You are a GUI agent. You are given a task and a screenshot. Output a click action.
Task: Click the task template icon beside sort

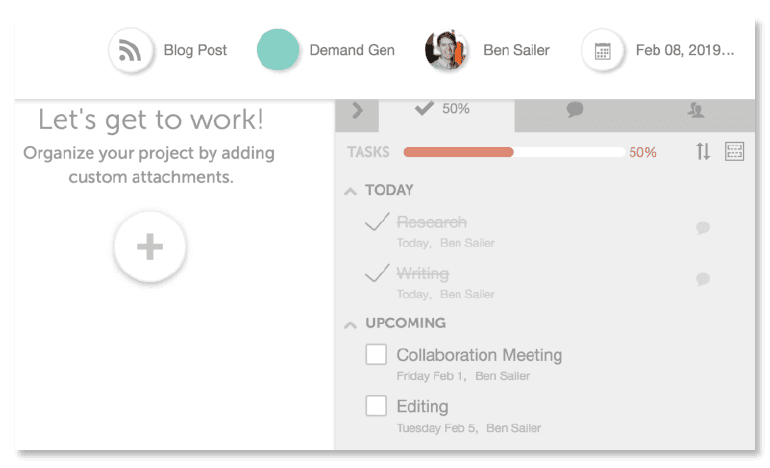(734, 152)
